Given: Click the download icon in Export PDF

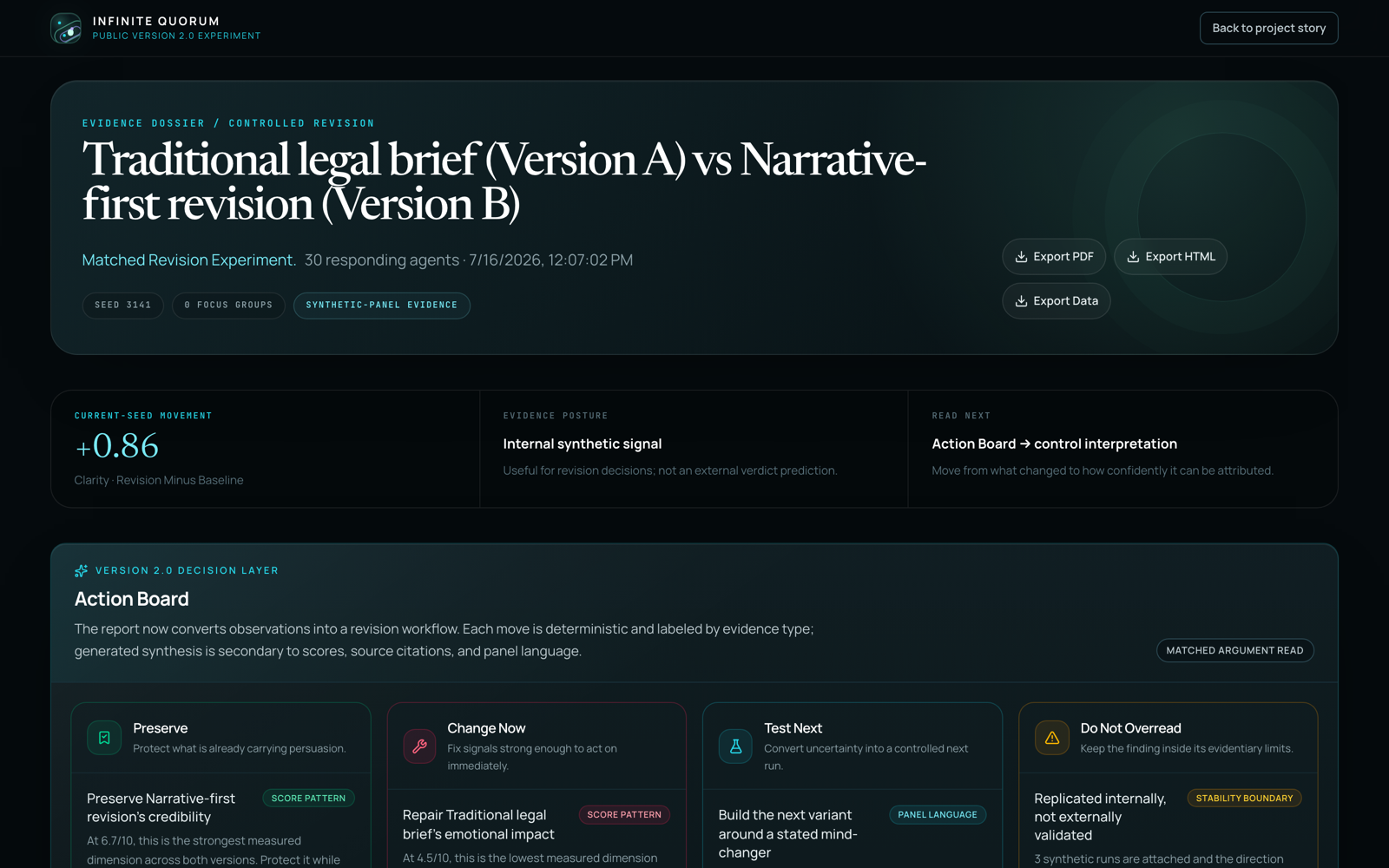Looking at the screenshot, I should [1021, 257].
